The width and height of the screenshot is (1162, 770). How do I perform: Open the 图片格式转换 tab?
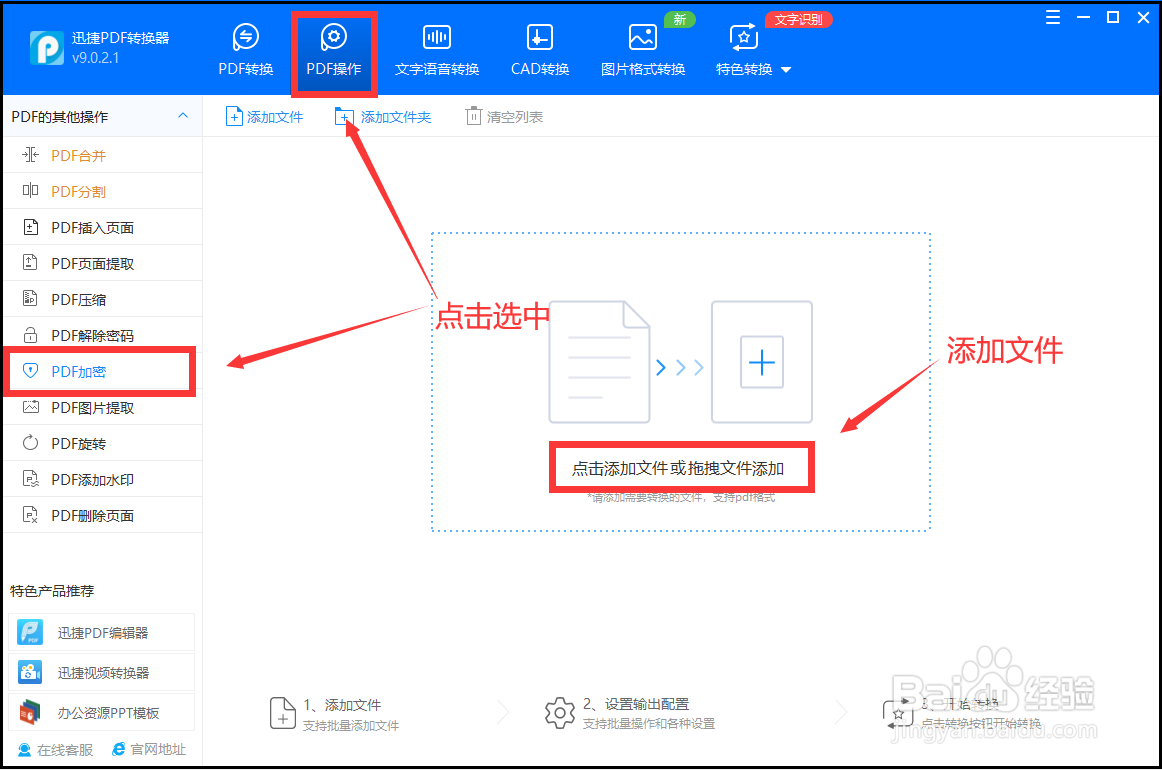coord(643,50)
